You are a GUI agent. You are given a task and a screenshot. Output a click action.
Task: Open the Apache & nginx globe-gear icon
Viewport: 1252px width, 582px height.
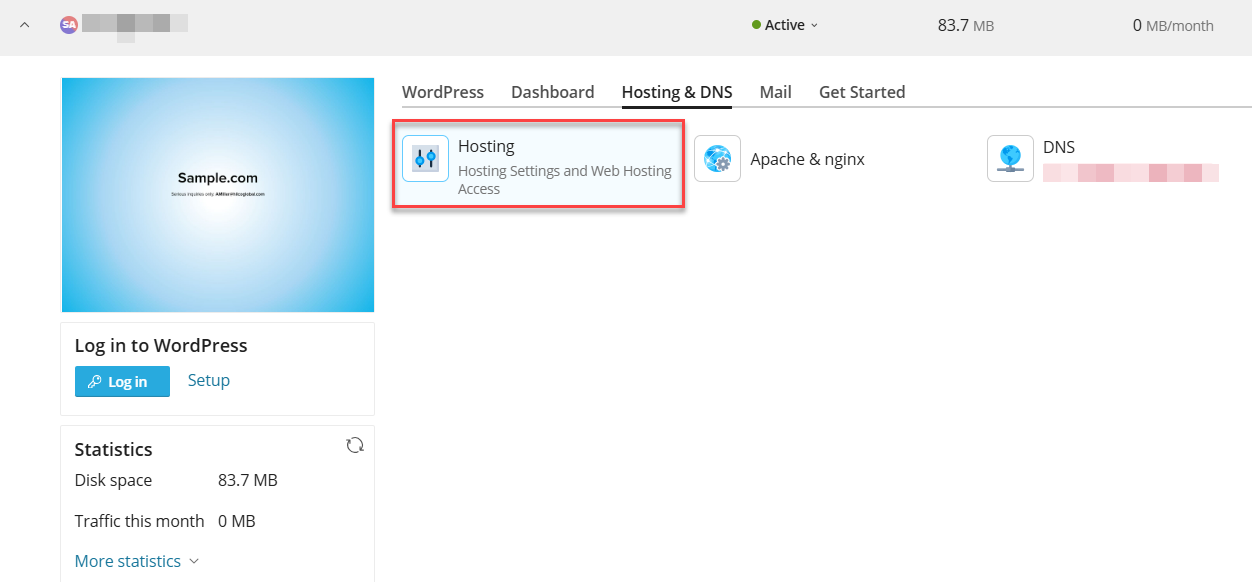coord(717,158)
